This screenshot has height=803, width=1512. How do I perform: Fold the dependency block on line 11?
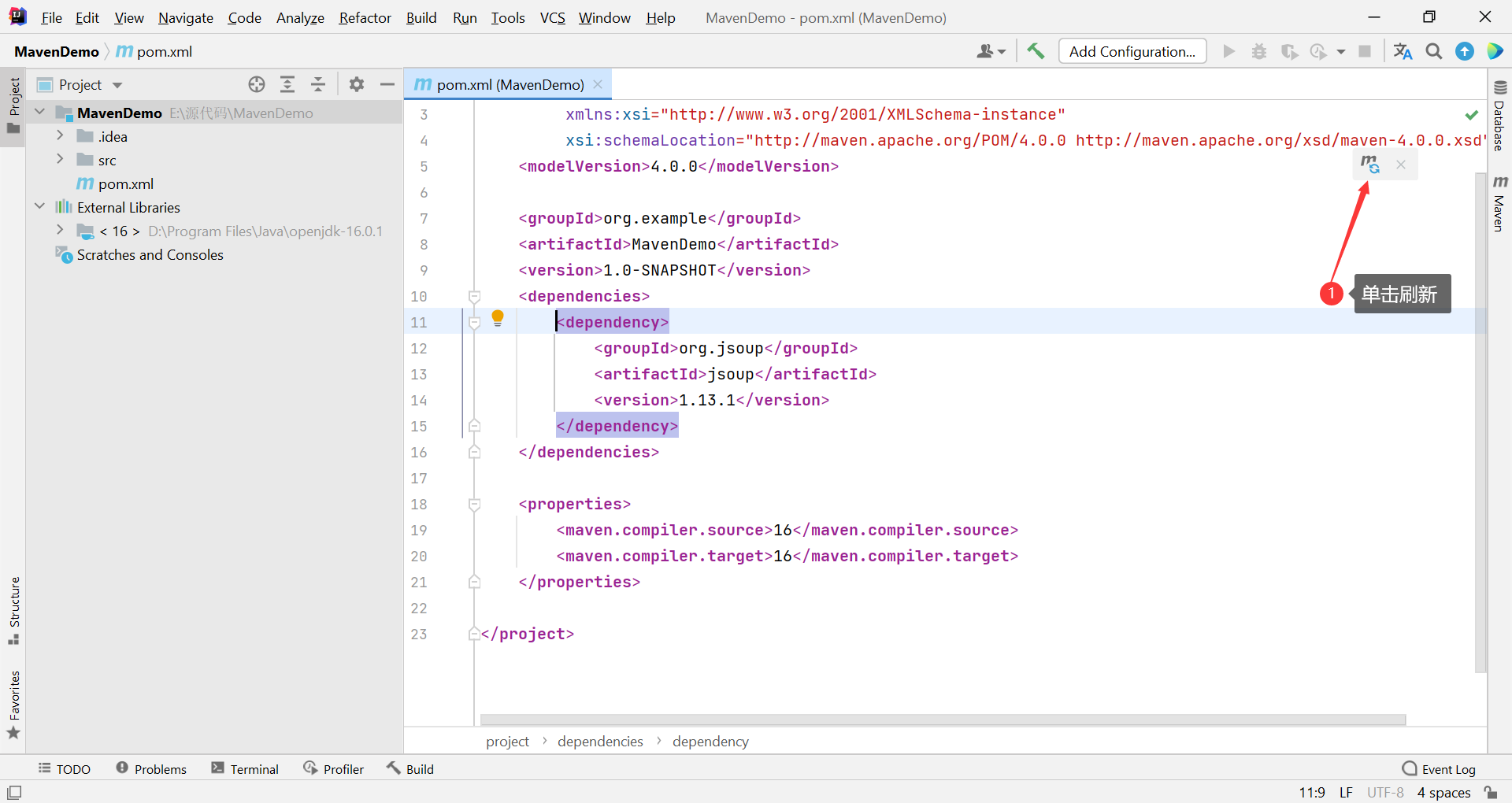pos(474,322)
